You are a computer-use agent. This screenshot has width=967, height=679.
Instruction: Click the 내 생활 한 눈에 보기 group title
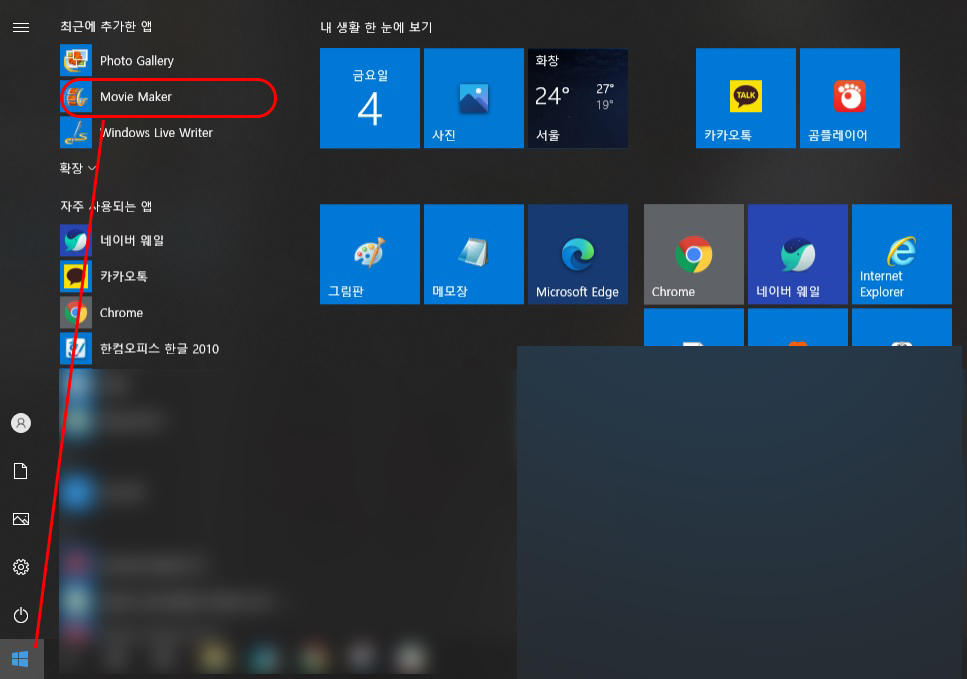pyautogui.click(x=376, y=27)
